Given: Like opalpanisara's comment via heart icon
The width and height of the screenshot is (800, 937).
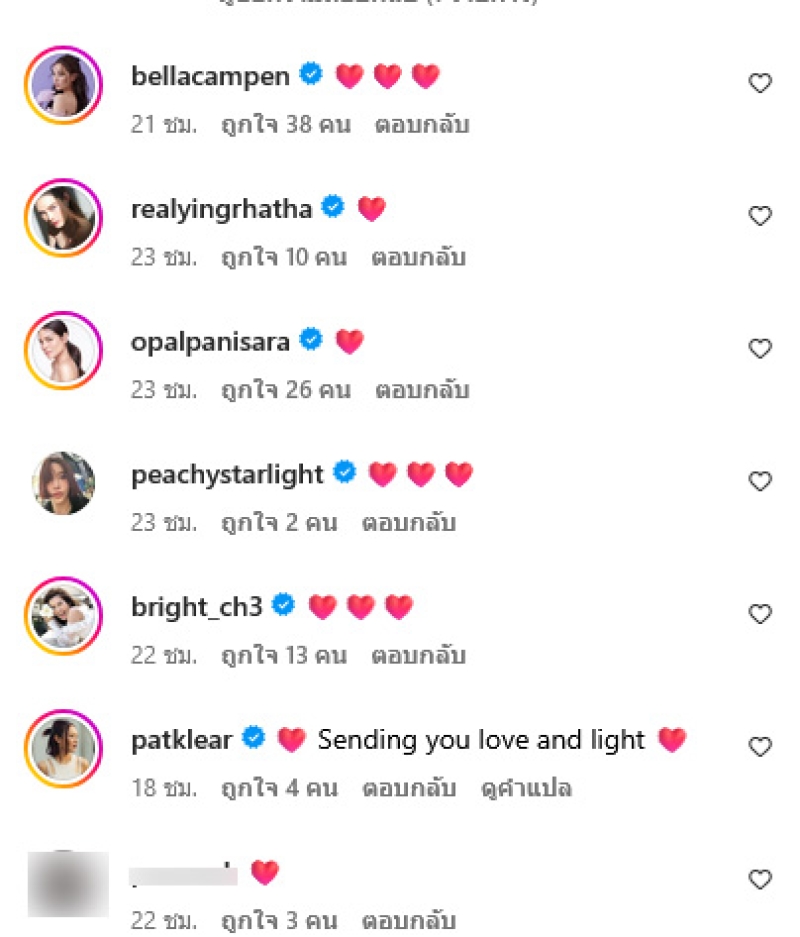Looking at the screenshot, I should click(x=761, y=349).
